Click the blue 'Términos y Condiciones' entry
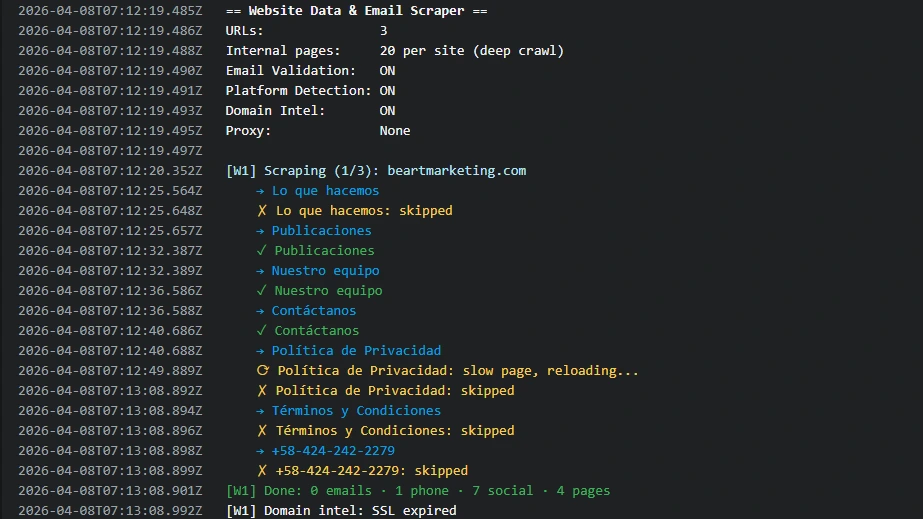Viewport: 923px width, 519px height. coord(356,411)
